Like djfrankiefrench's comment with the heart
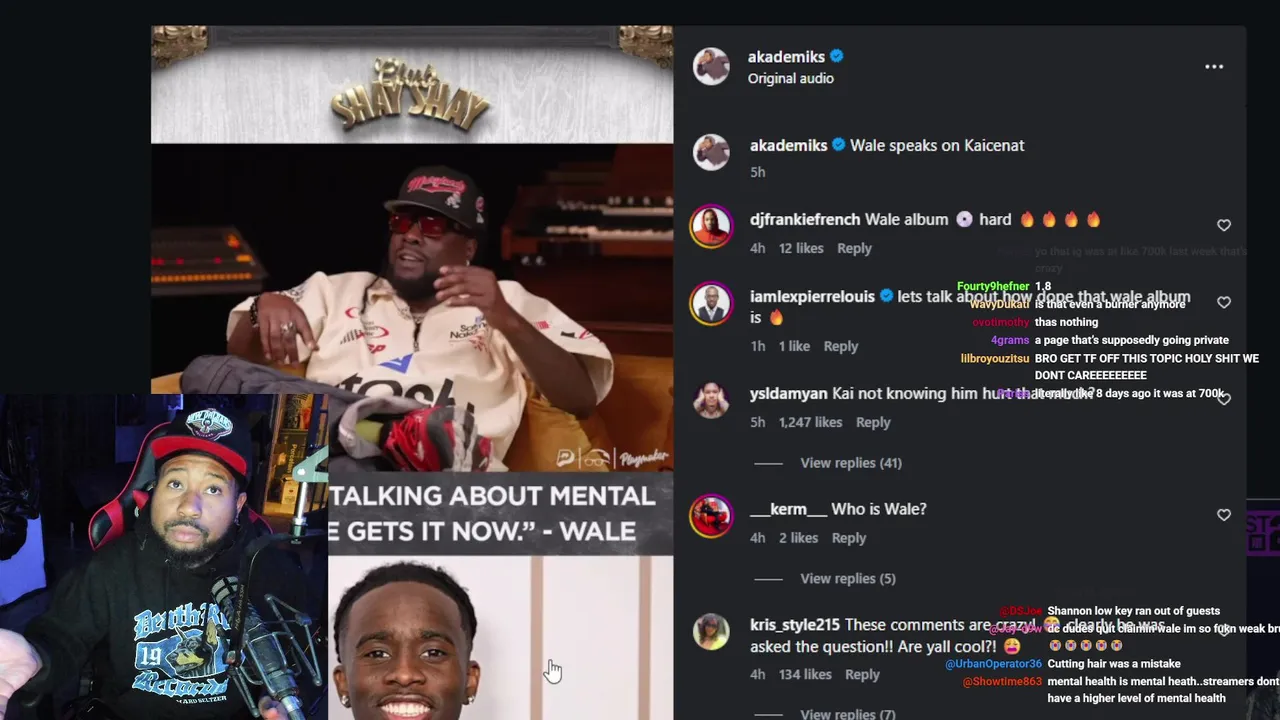The height and width of the screenshot is (720, 1280). pos(1224,225)
